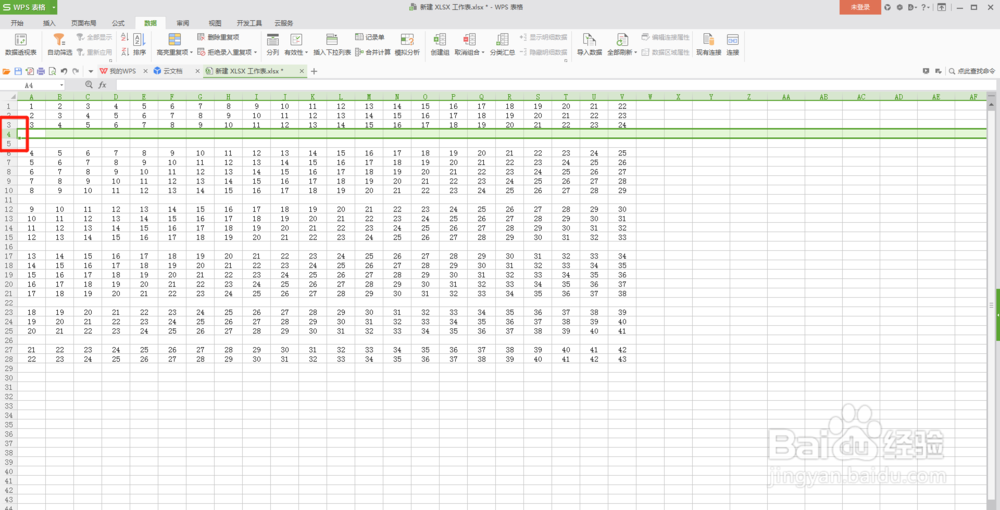Expand the 取消组合 dropdown arrow

[x=483, y=52]
